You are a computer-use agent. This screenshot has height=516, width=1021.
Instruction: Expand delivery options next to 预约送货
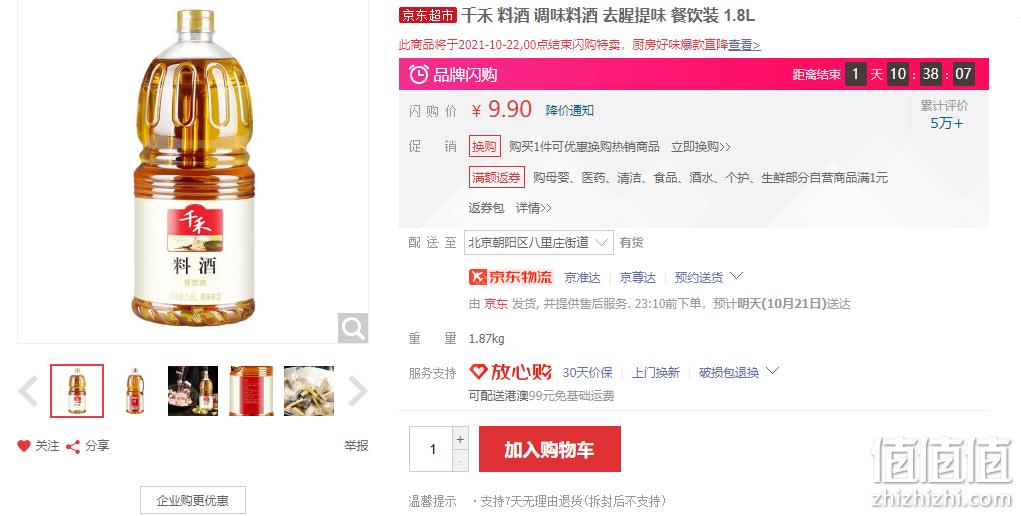pos(736,276)
